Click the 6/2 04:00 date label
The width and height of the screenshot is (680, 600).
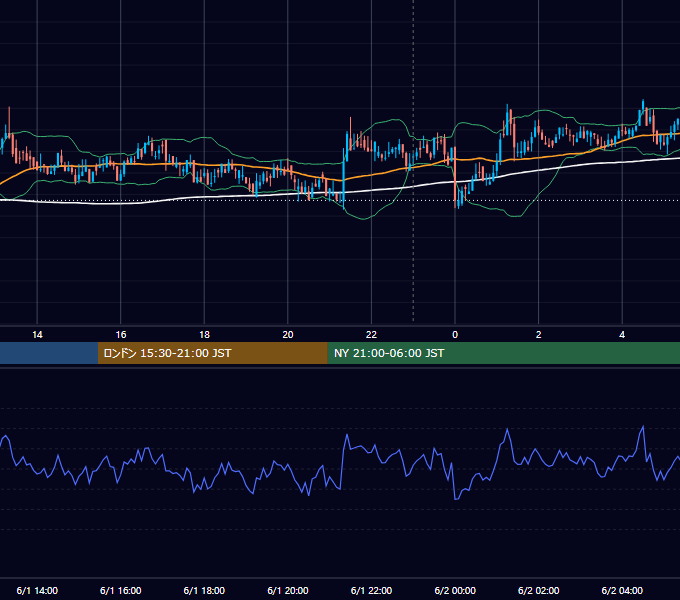[x=622, y=590]
